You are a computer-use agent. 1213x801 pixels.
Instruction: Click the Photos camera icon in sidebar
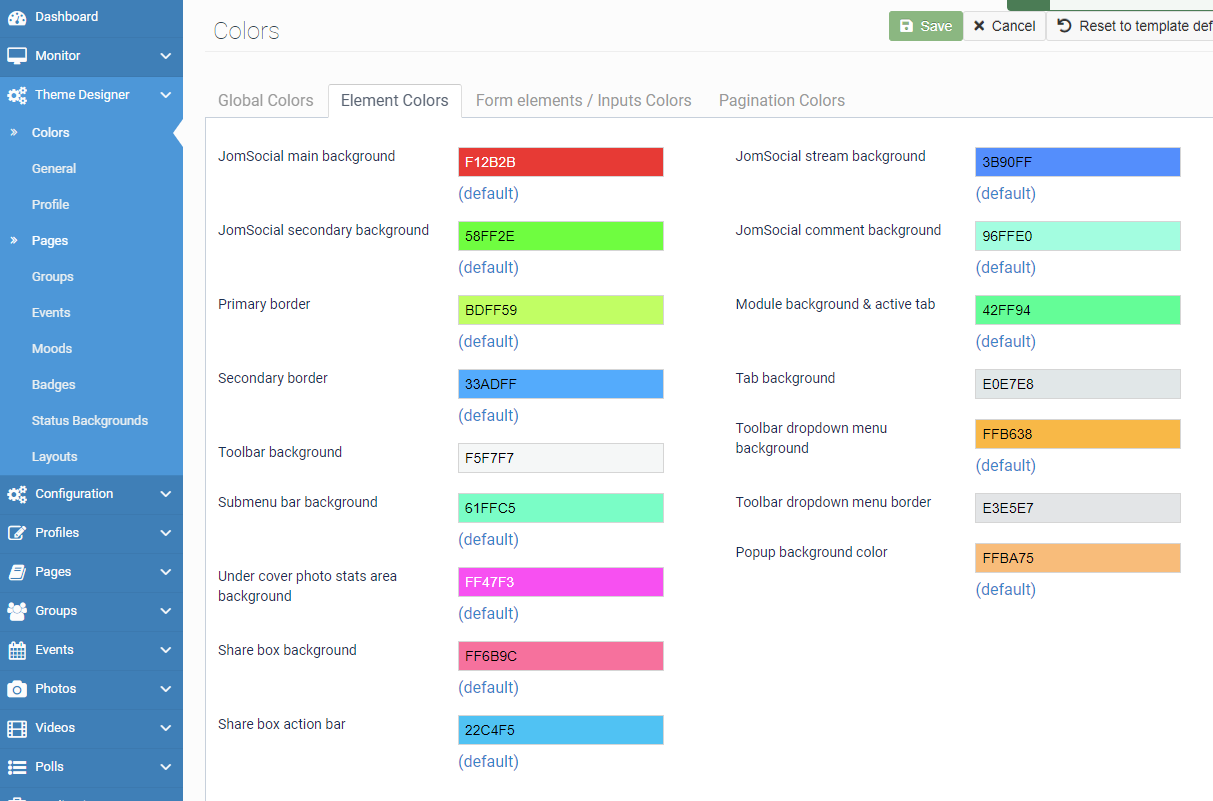tap(17, 689)
